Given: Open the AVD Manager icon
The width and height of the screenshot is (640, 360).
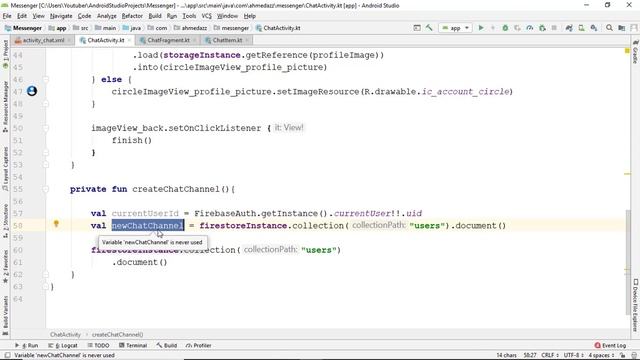Looking at the screenshot, I should [581, 28].
